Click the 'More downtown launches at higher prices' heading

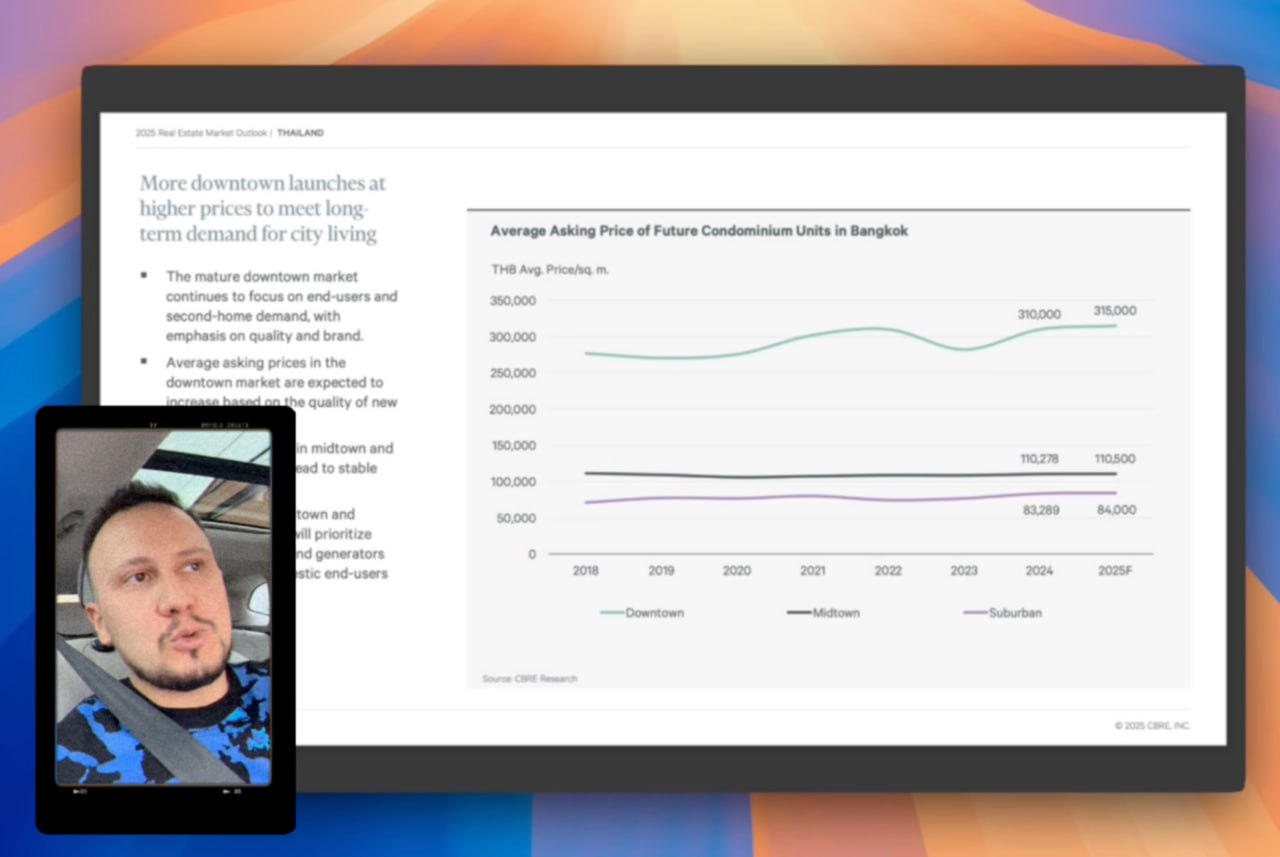pos(263,209)
